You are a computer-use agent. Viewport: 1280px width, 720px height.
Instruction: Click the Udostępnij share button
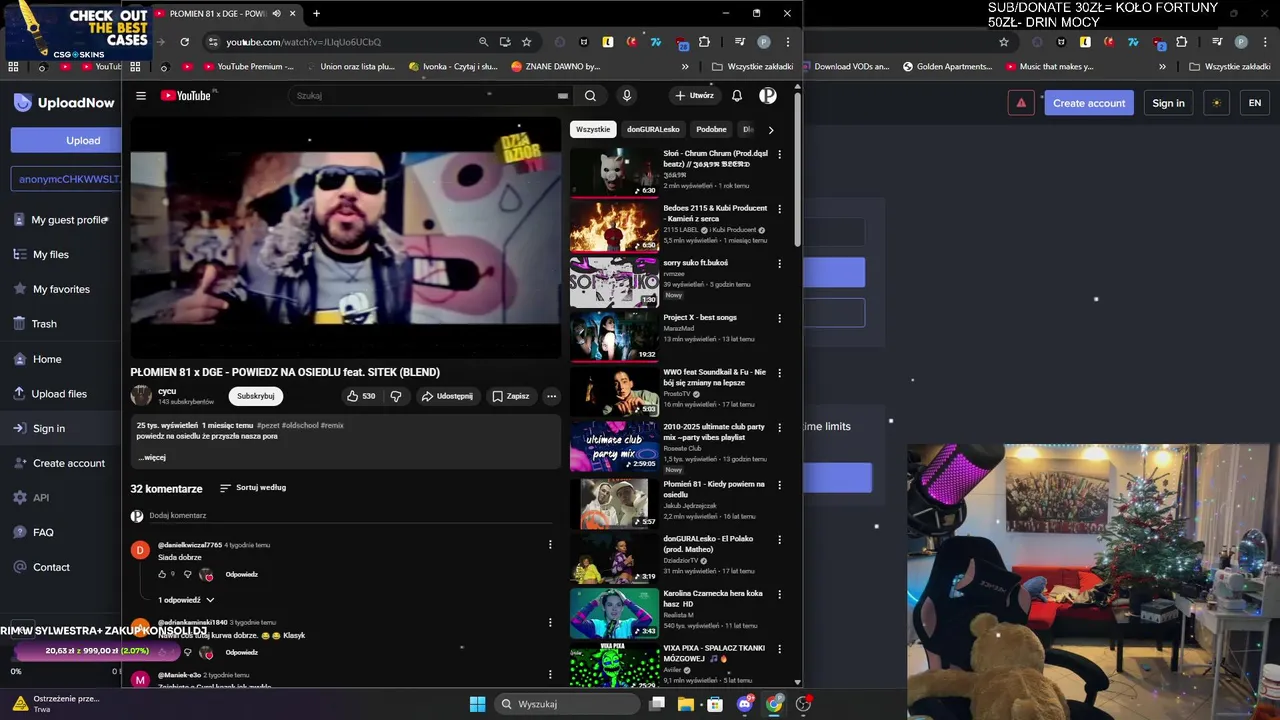447,396
